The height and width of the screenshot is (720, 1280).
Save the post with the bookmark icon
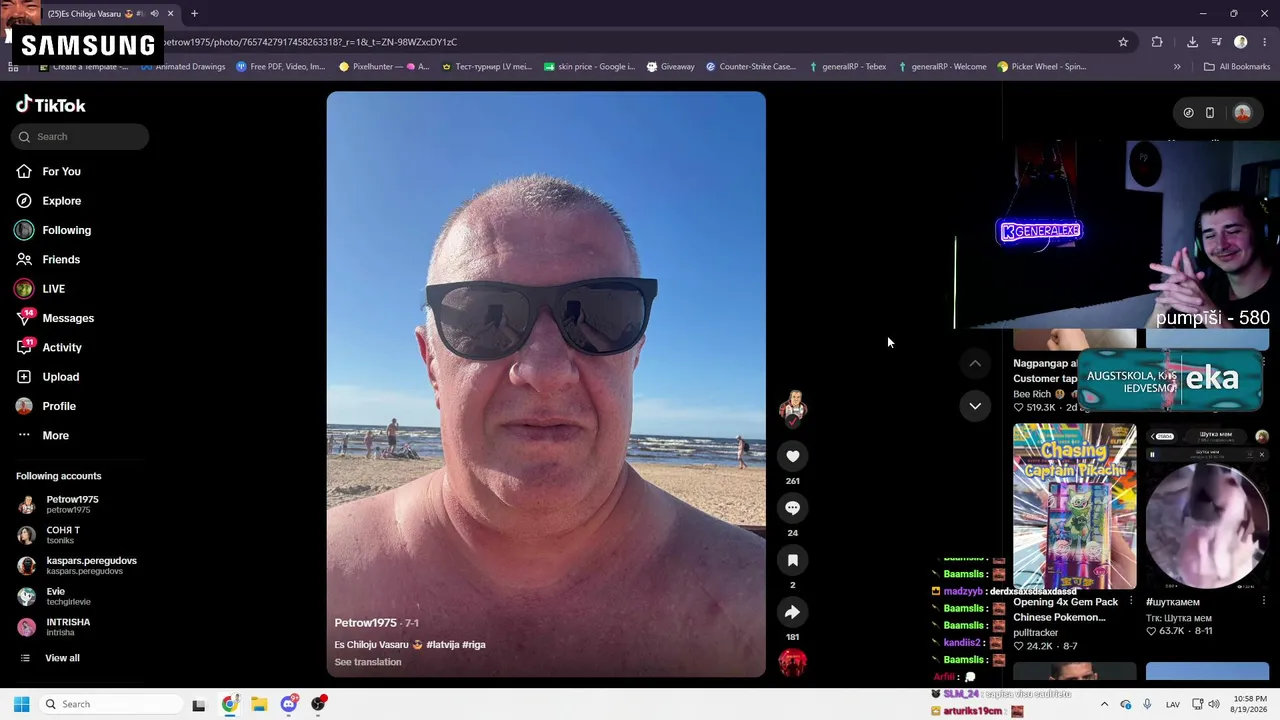793,560
